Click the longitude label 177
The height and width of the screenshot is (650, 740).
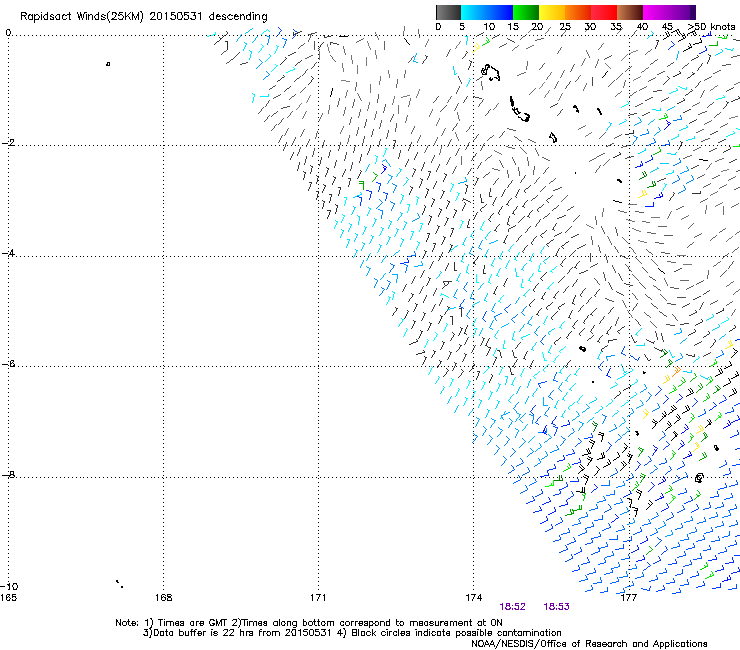629,598
